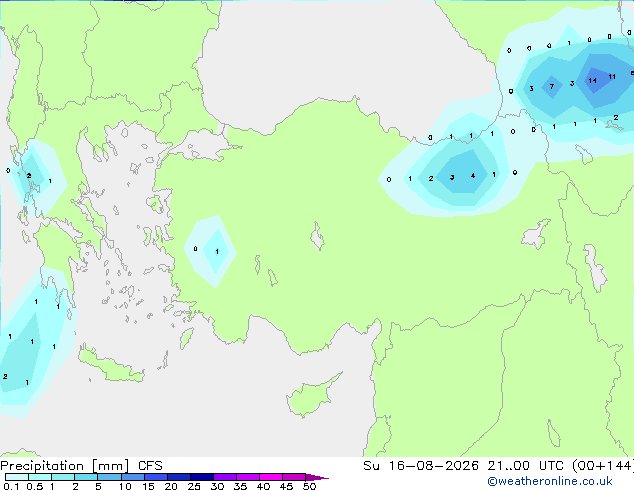Click the date 'Su 16-08-2026' text
The height and width of the screenshot is (490, 634).
[421, 466]
